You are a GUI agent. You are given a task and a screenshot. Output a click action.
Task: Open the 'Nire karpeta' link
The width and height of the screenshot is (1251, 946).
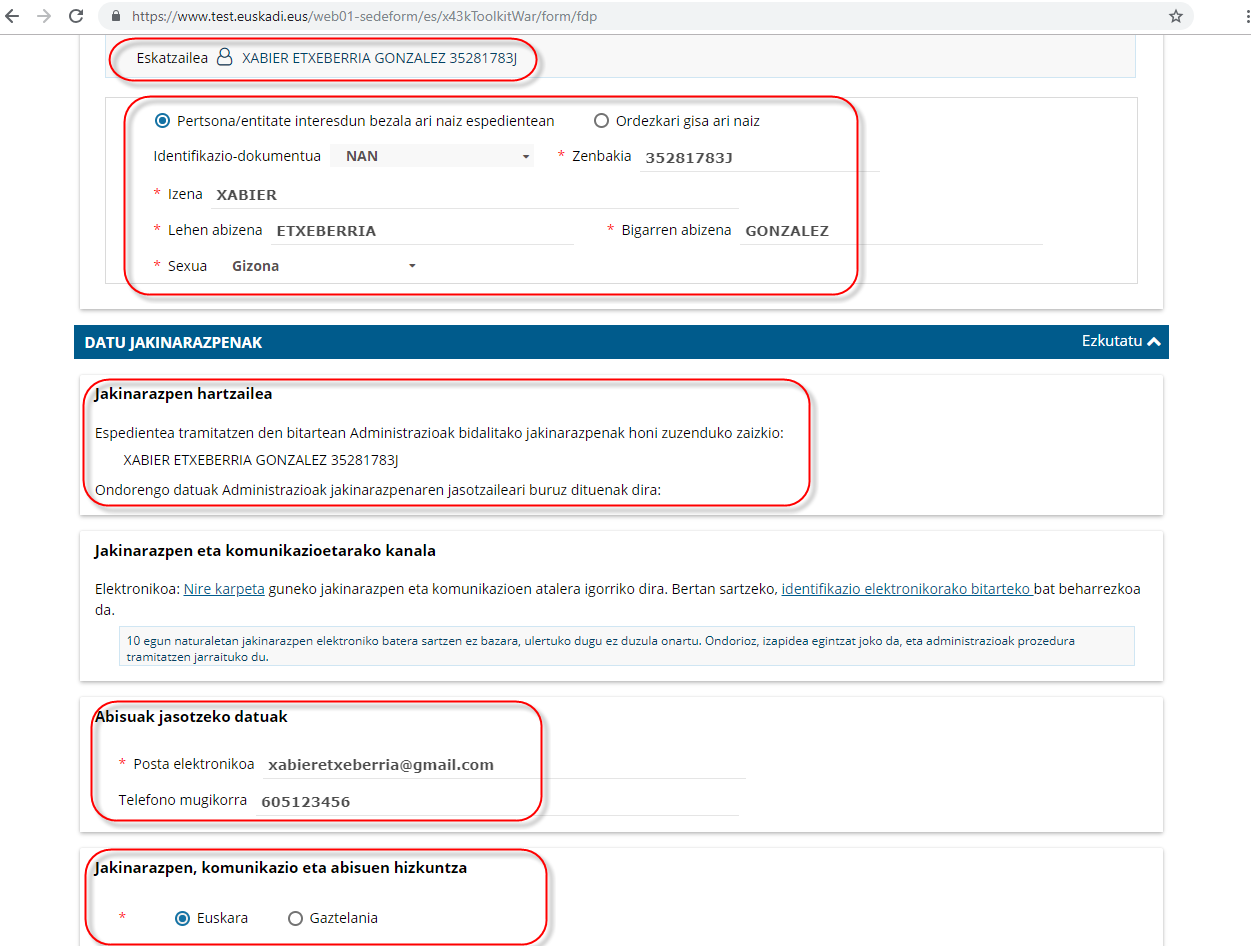tap(224, 589)
